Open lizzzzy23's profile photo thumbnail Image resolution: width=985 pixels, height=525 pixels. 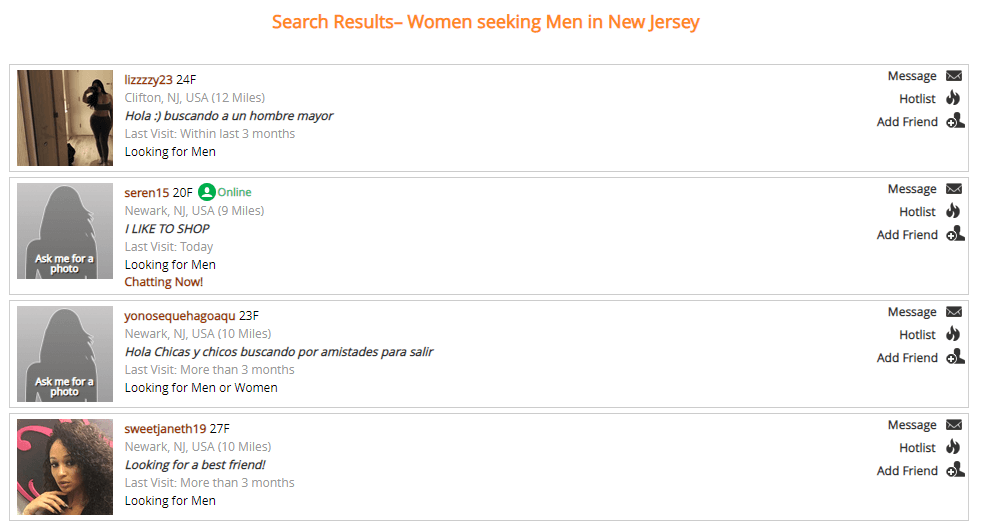pos(65,118)
